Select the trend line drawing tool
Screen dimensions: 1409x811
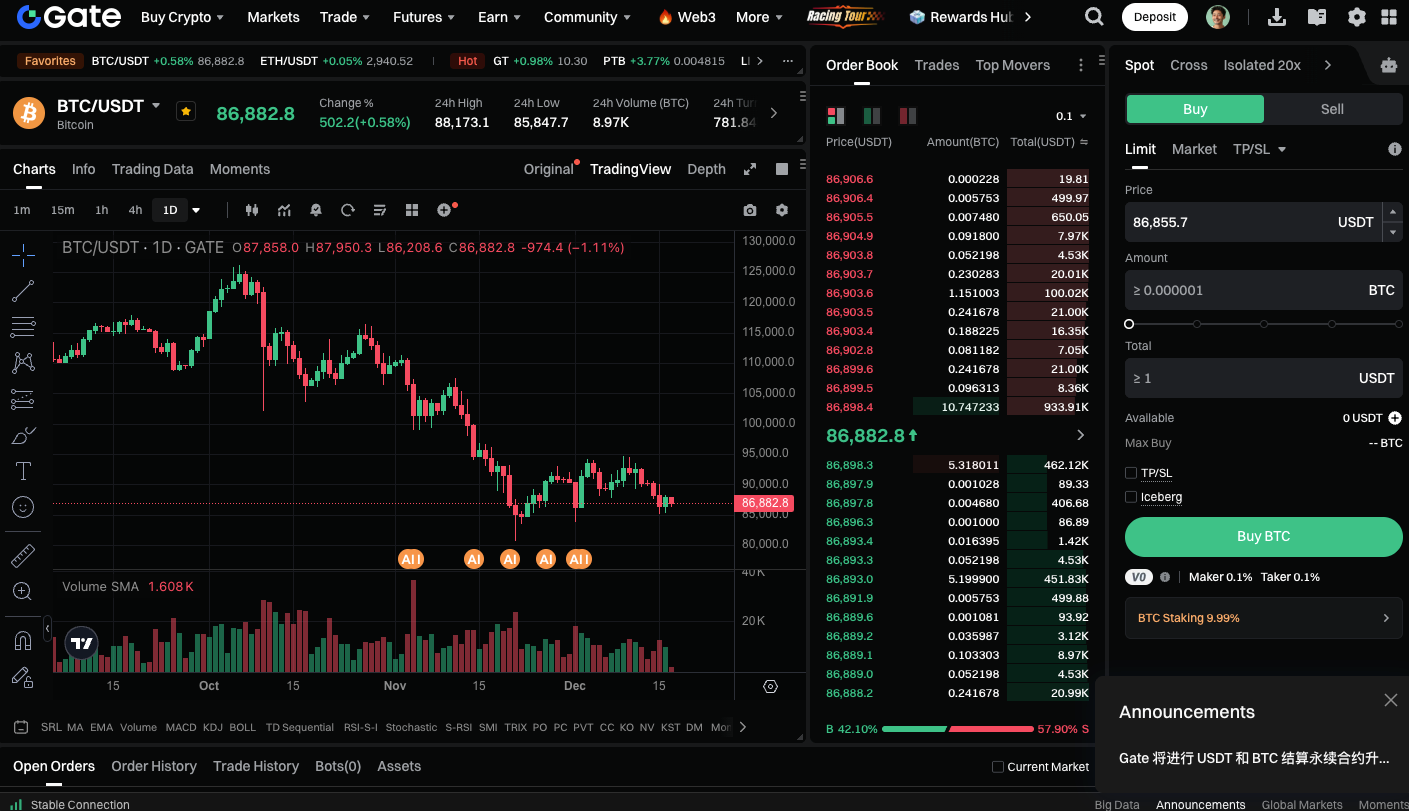[x=23, y=291]
